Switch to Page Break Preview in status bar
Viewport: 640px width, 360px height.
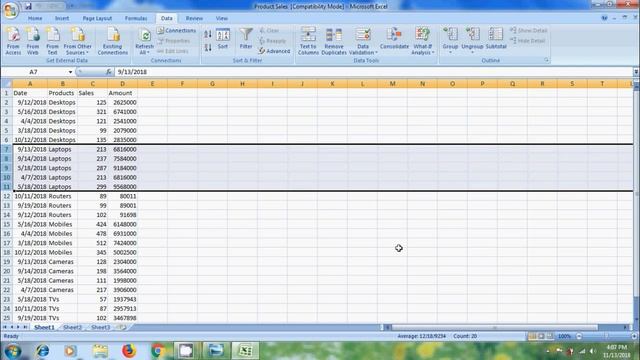click(x=550, y=336)
